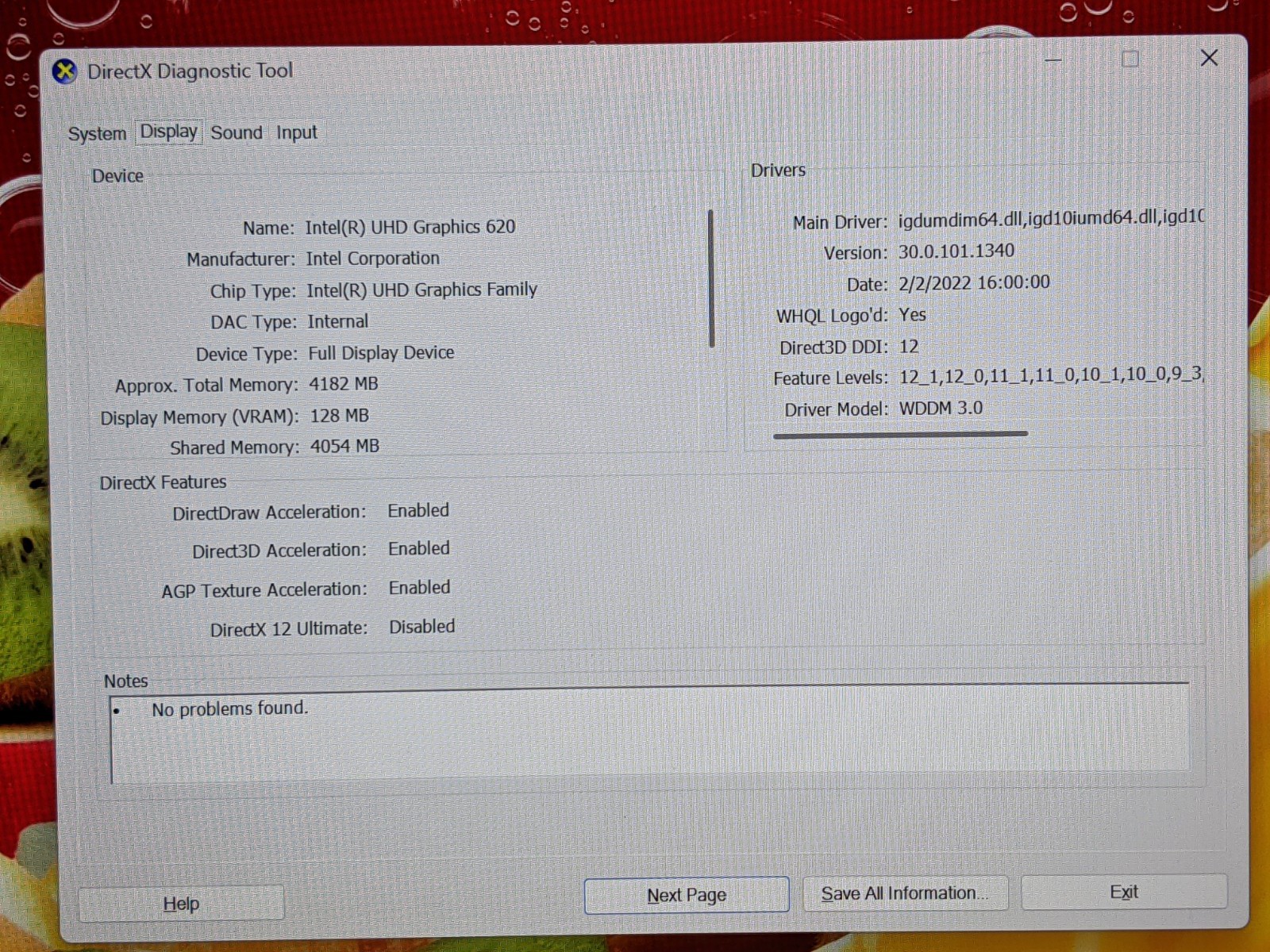This screenshot has width=1270, height=952.
Task: Click the DirectX Diagnostic Tool title icon
Action: (65, 72)
